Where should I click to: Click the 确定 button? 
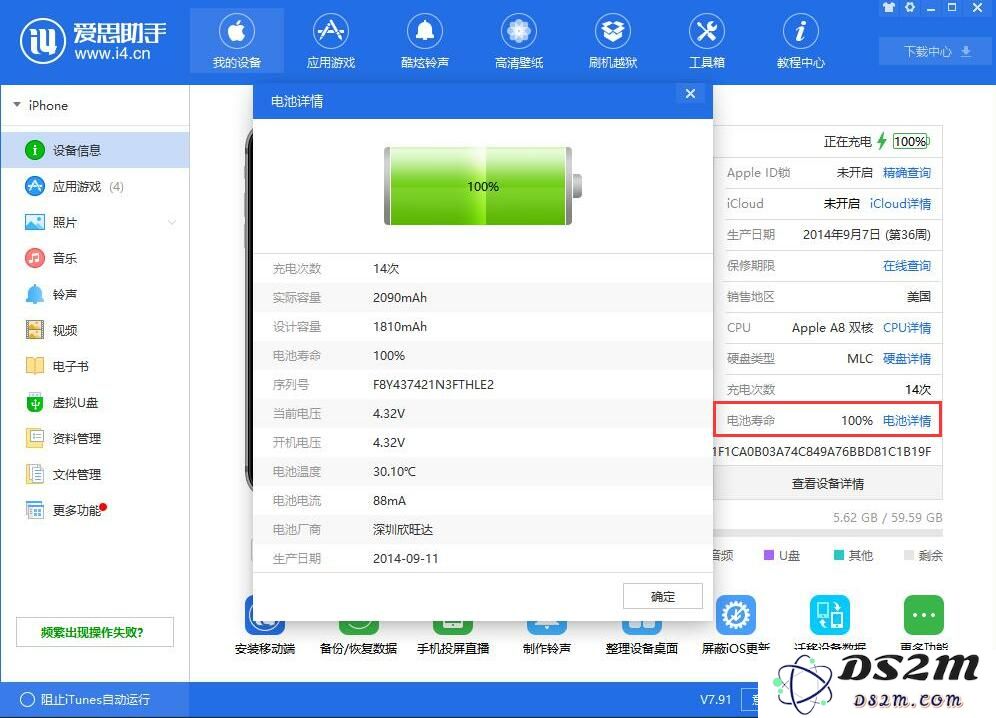(663, 596)
